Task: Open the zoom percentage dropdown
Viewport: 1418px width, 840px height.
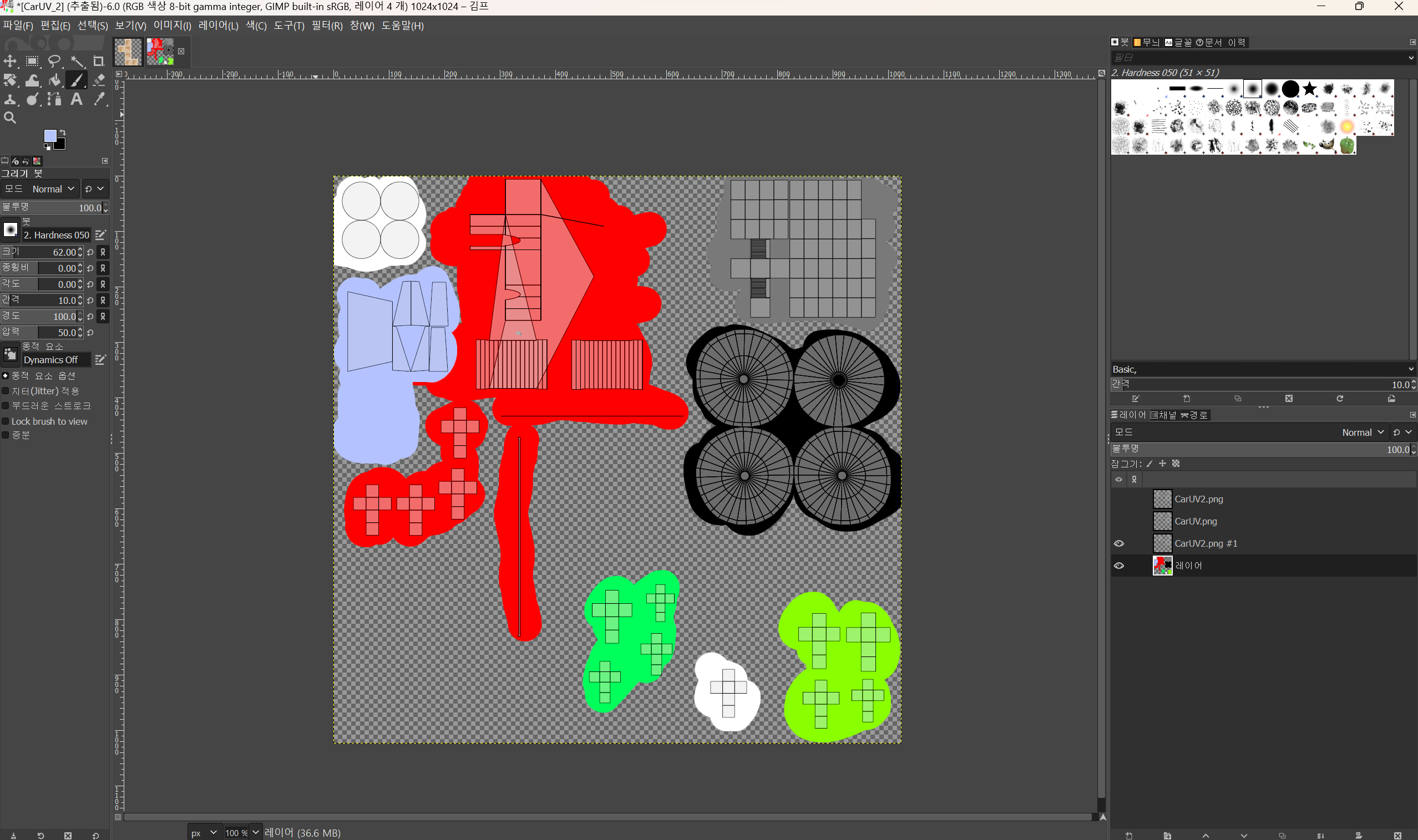Action: [255, 832]
